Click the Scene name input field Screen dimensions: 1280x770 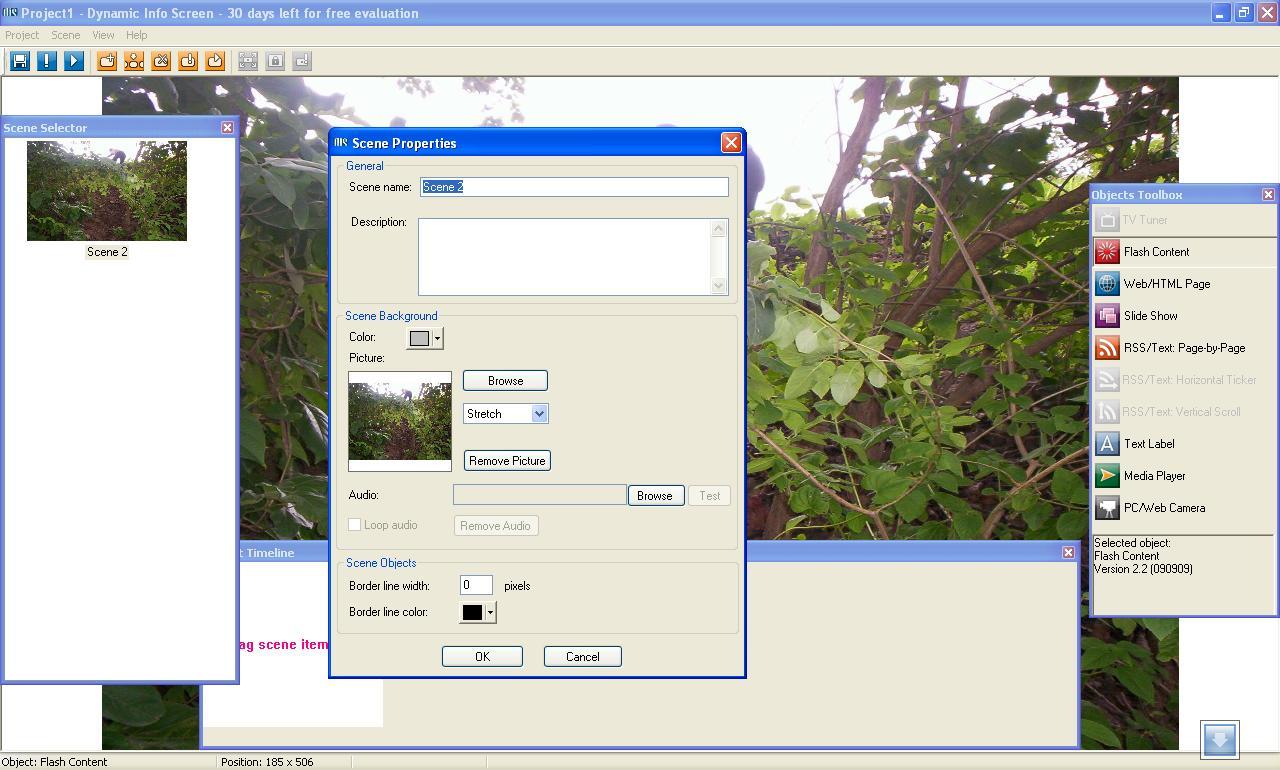click(x=574, y=187)
